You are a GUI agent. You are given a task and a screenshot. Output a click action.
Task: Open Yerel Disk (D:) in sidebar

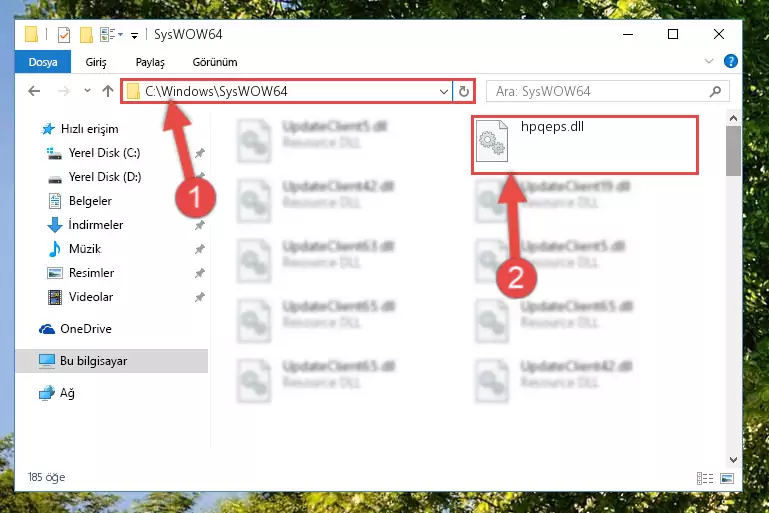104,177
